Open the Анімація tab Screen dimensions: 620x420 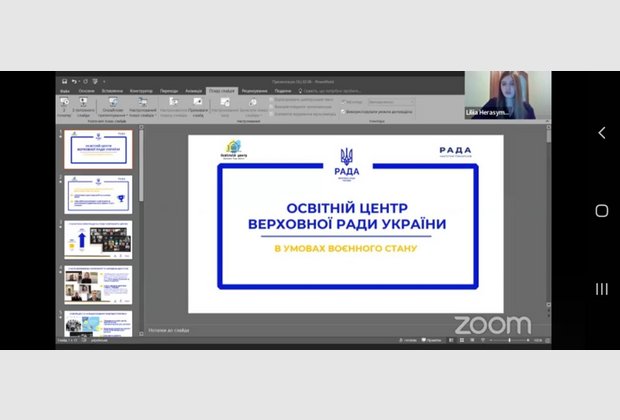click(x=194, y=91)
